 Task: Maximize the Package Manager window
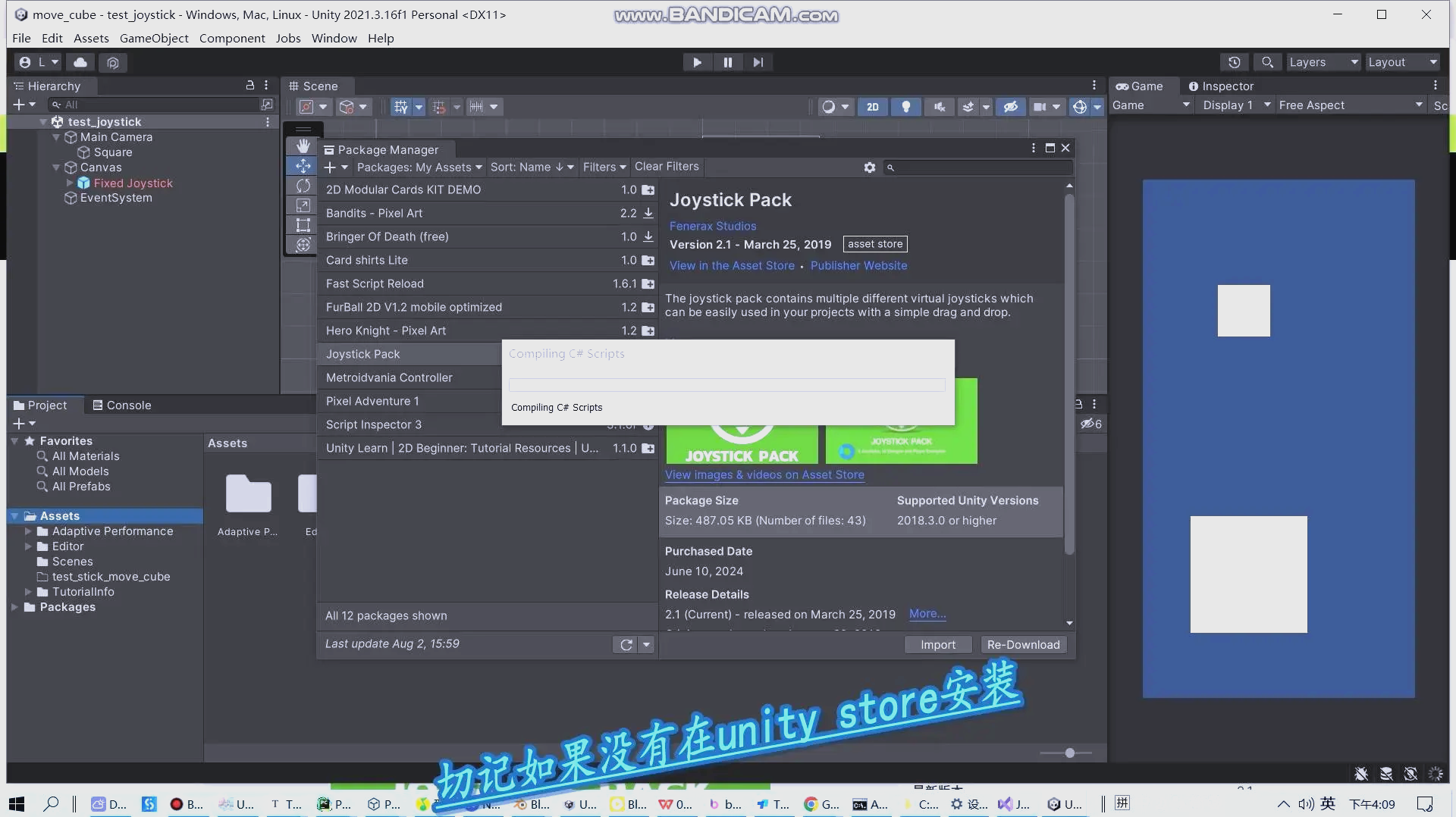[1050, 148]
